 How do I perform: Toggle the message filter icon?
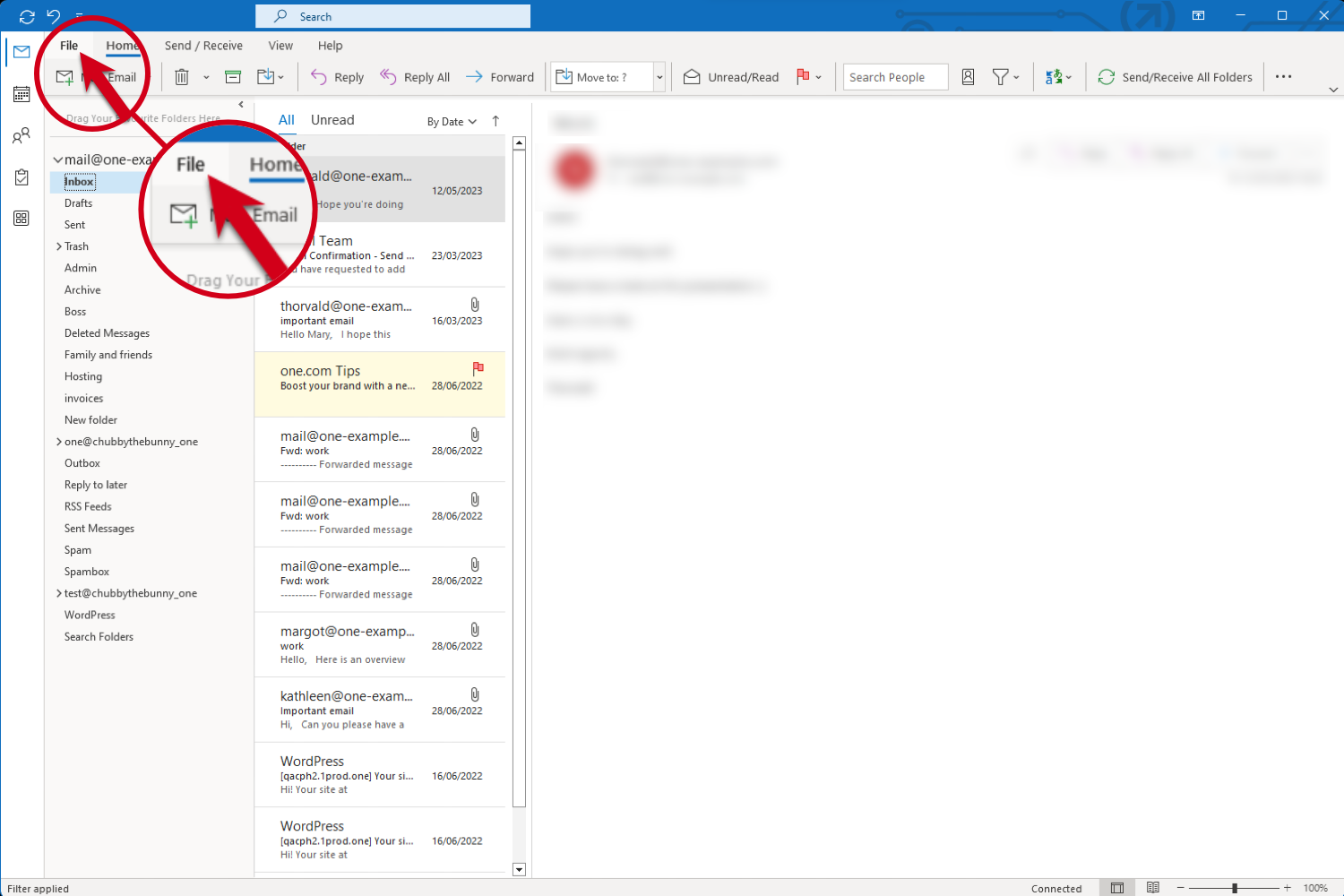pyautogui.click(x=1003, y=77)
